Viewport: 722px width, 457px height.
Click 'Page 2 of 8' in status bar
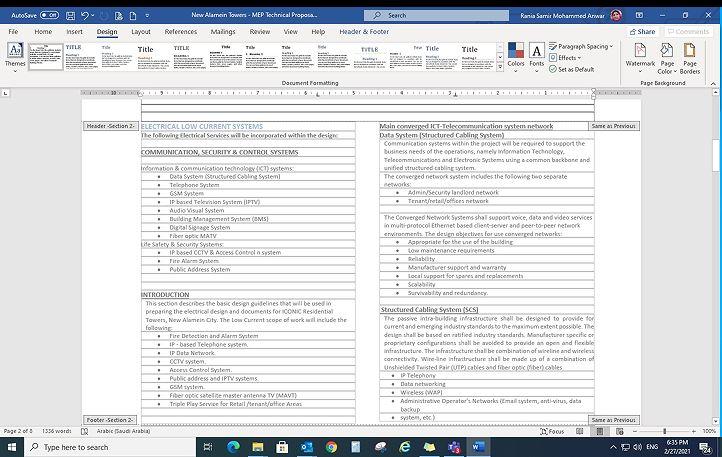(x=18, y=431)
